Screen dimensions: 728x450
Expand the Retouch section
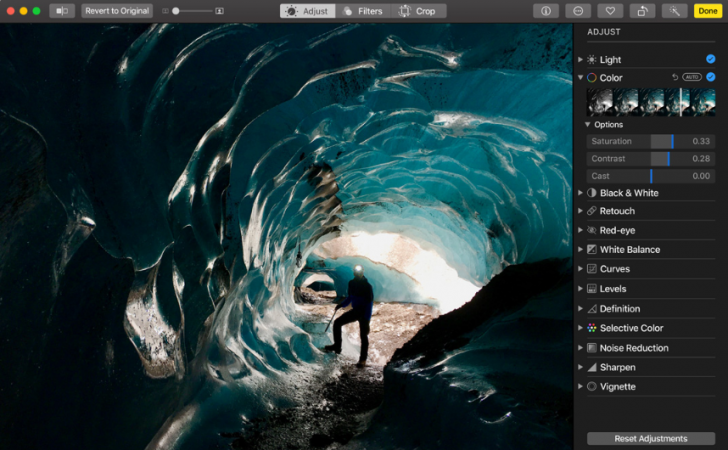click(580, 211)
